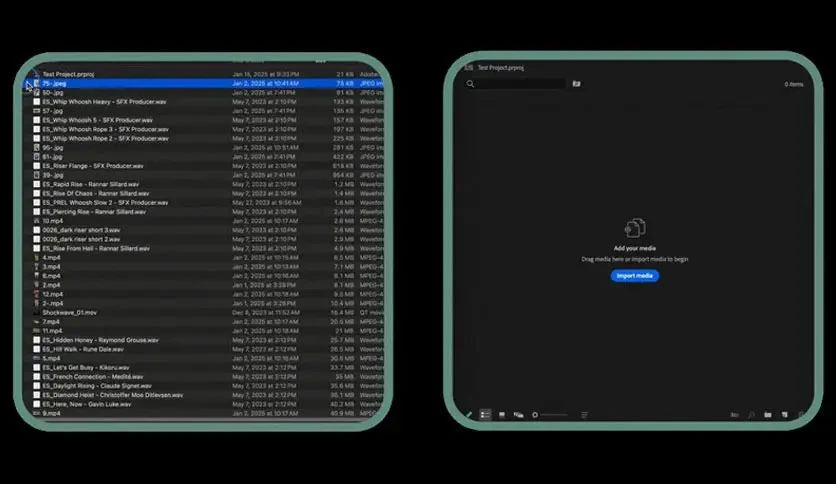The image size is (836, 484).
Task: Click icon of ES_French Connection - Medité.wav
Action: 37,377
